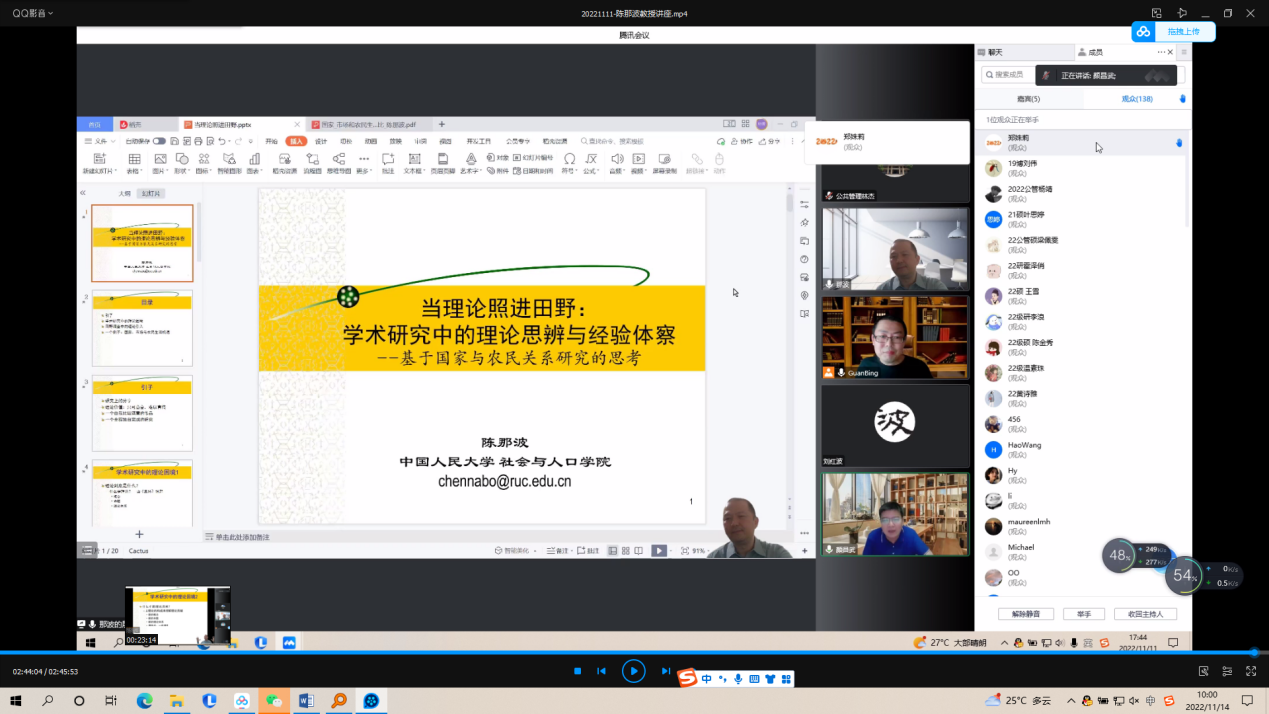Open the 设计 ribbon tab
The height and width of the screenshot is (714, 1269).
click(321, 141)
